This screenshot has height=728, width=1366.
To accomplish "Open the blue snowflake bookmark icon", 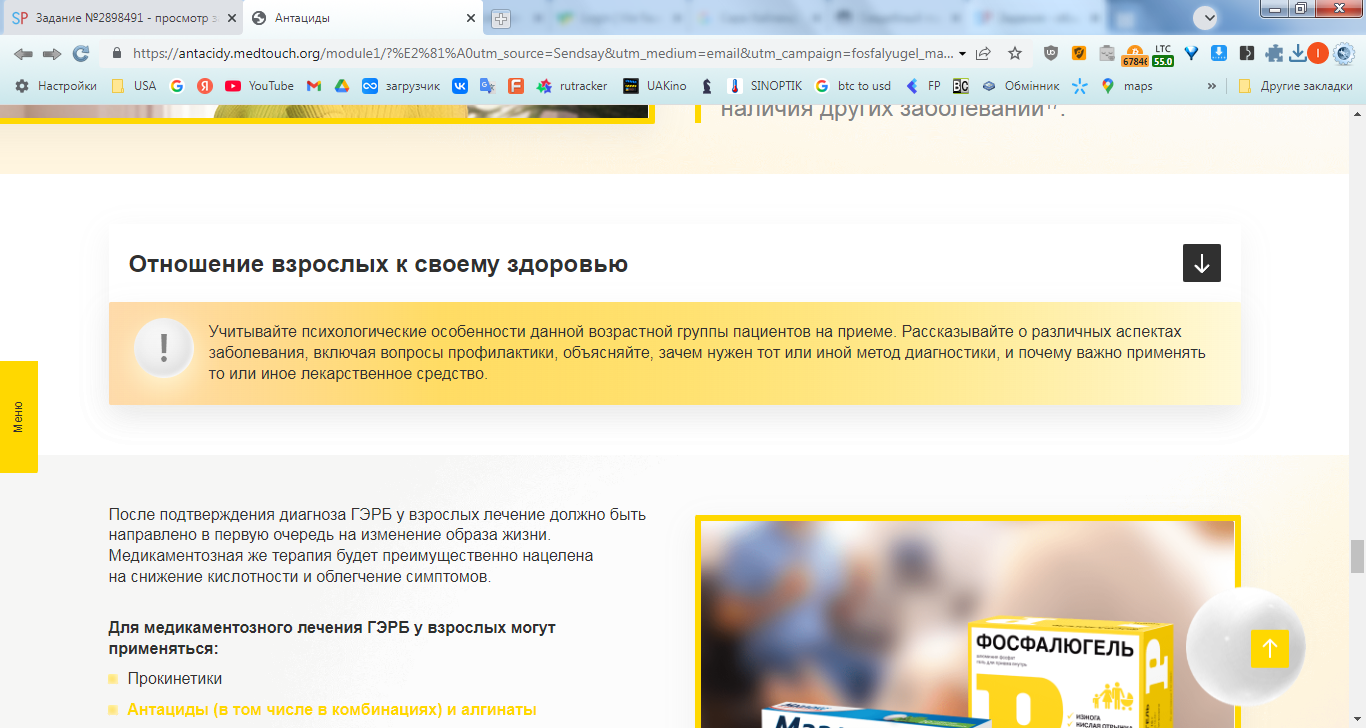I will point(1080,86).
